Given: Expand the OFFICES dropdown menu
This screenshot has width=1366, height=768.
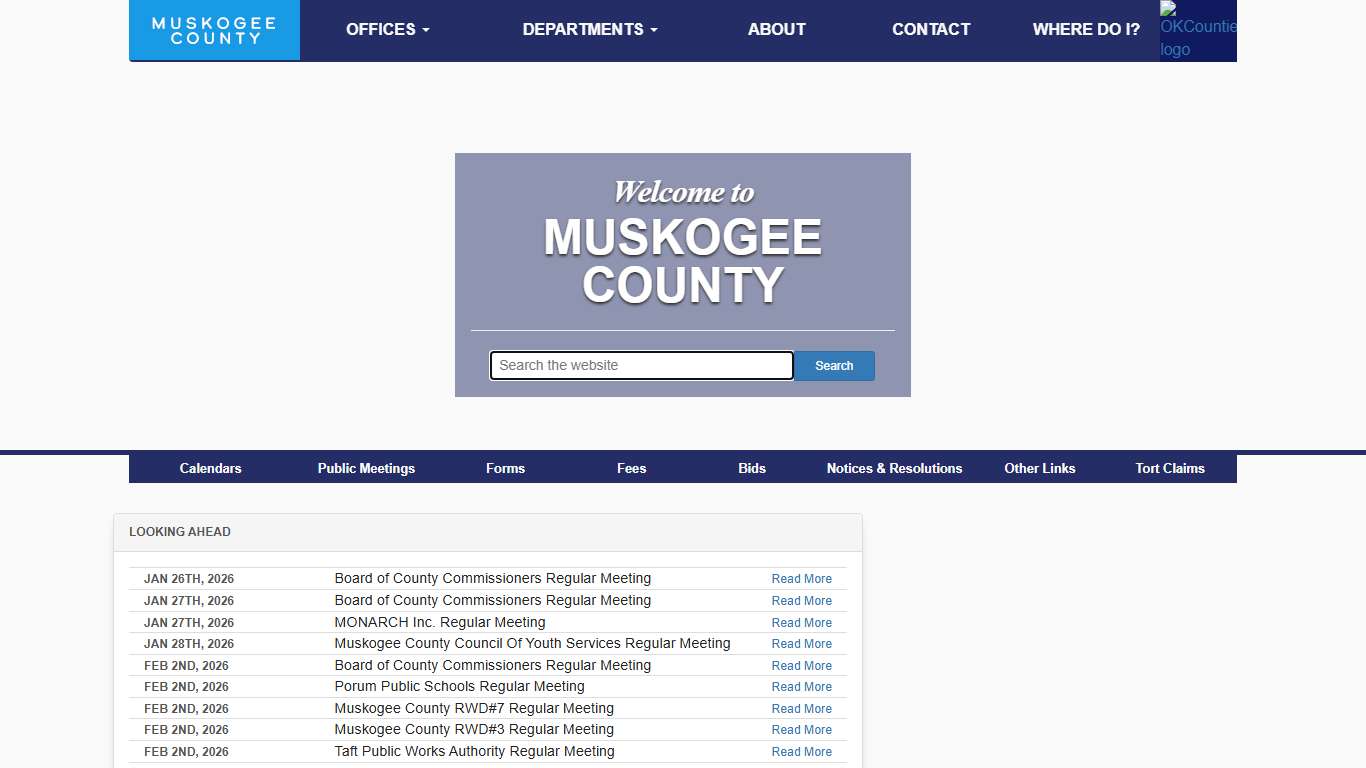Looking at the screenshot, I should pos(387,29).
